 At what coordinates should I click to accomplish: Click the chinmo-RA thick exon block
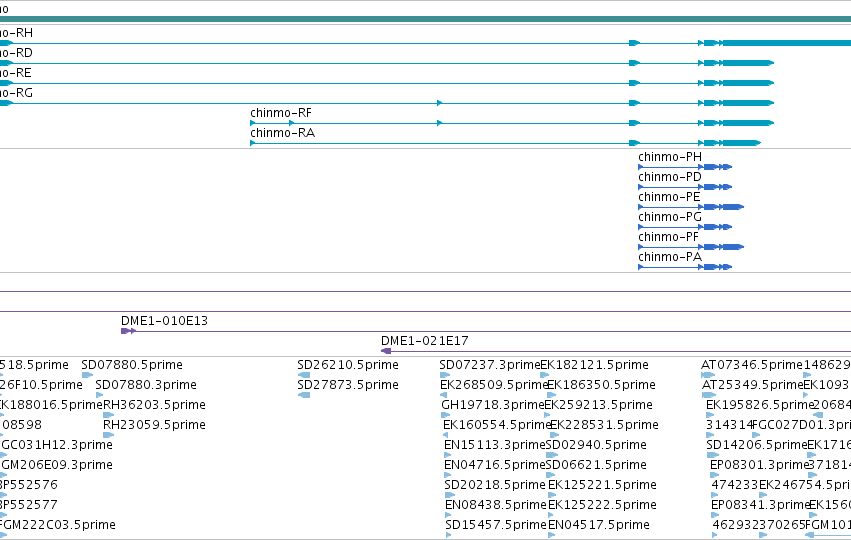(741, 143)
